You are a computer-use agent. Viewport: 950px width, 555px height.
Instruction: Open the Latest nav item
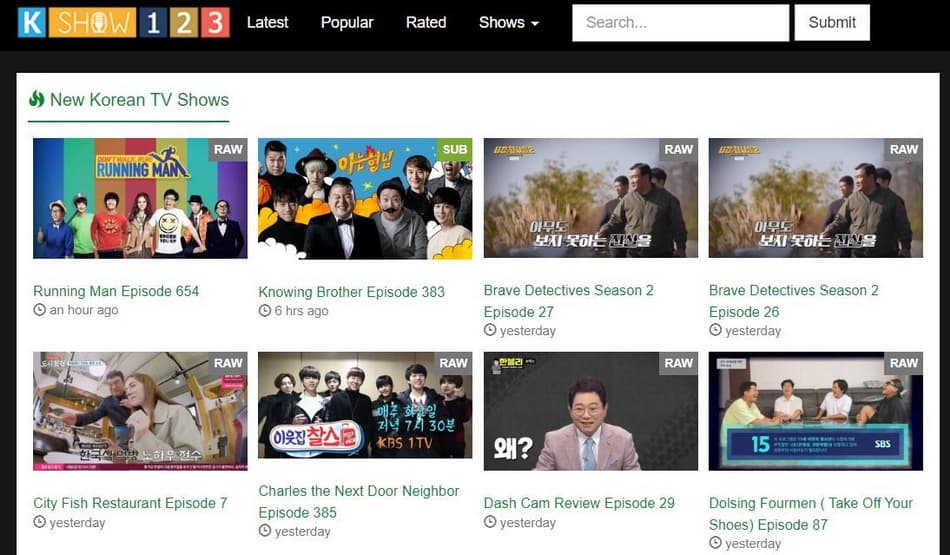267,22
